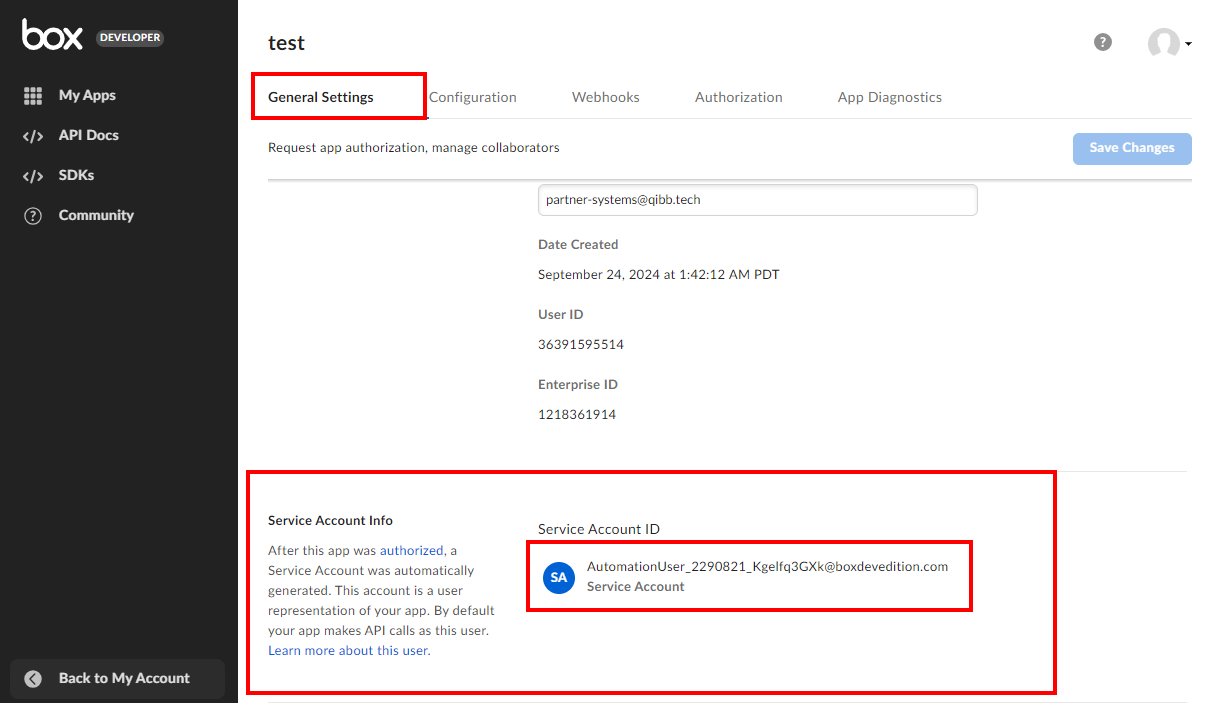Click the blue SA service account avatar

pyautogui.click(x=559, y=577)
